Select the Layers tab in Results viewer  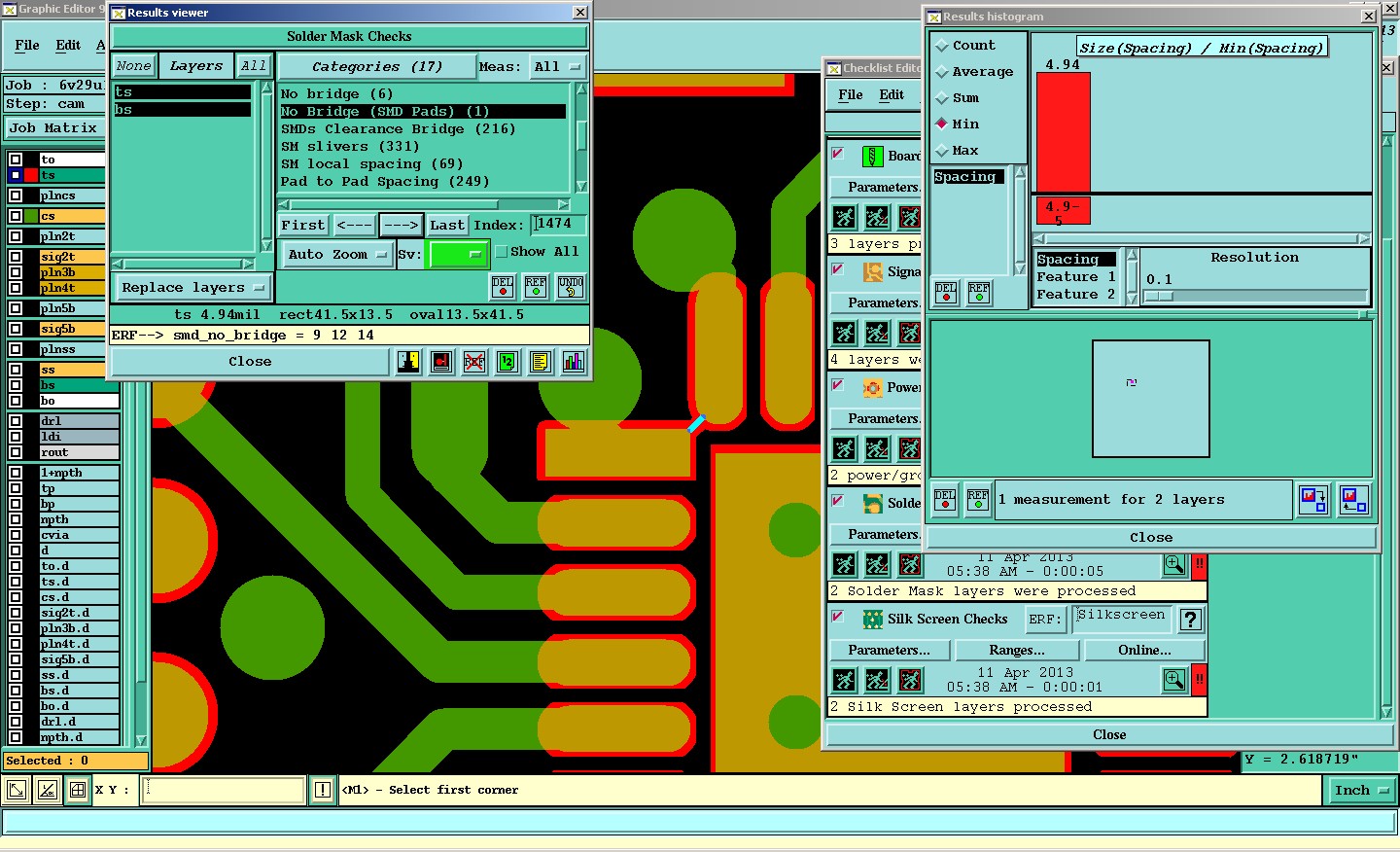click(196, 66)
